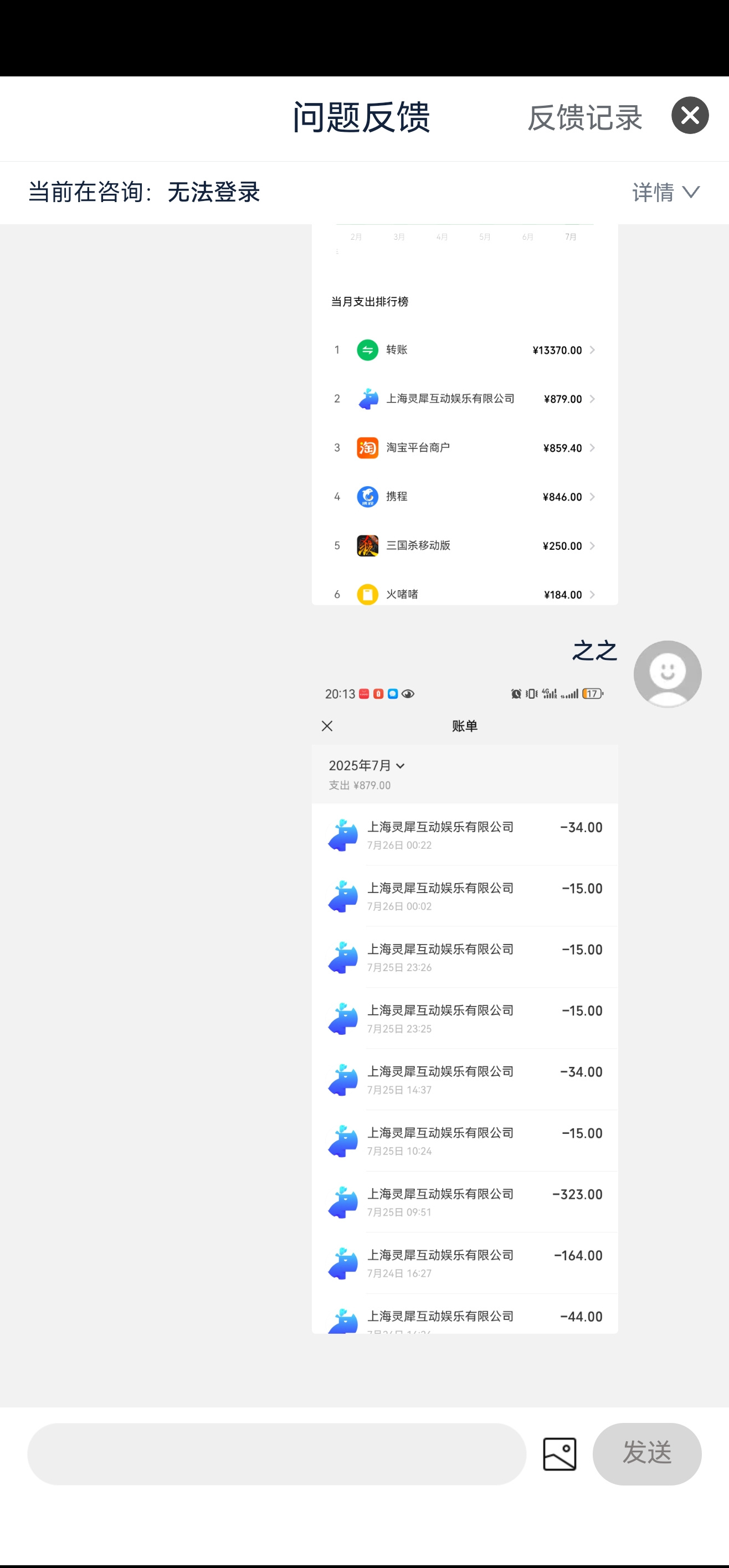Click 支出 ¥879.00 summary text
The width and height of the screenshot is (729, 1568).
tap(360, 785)
